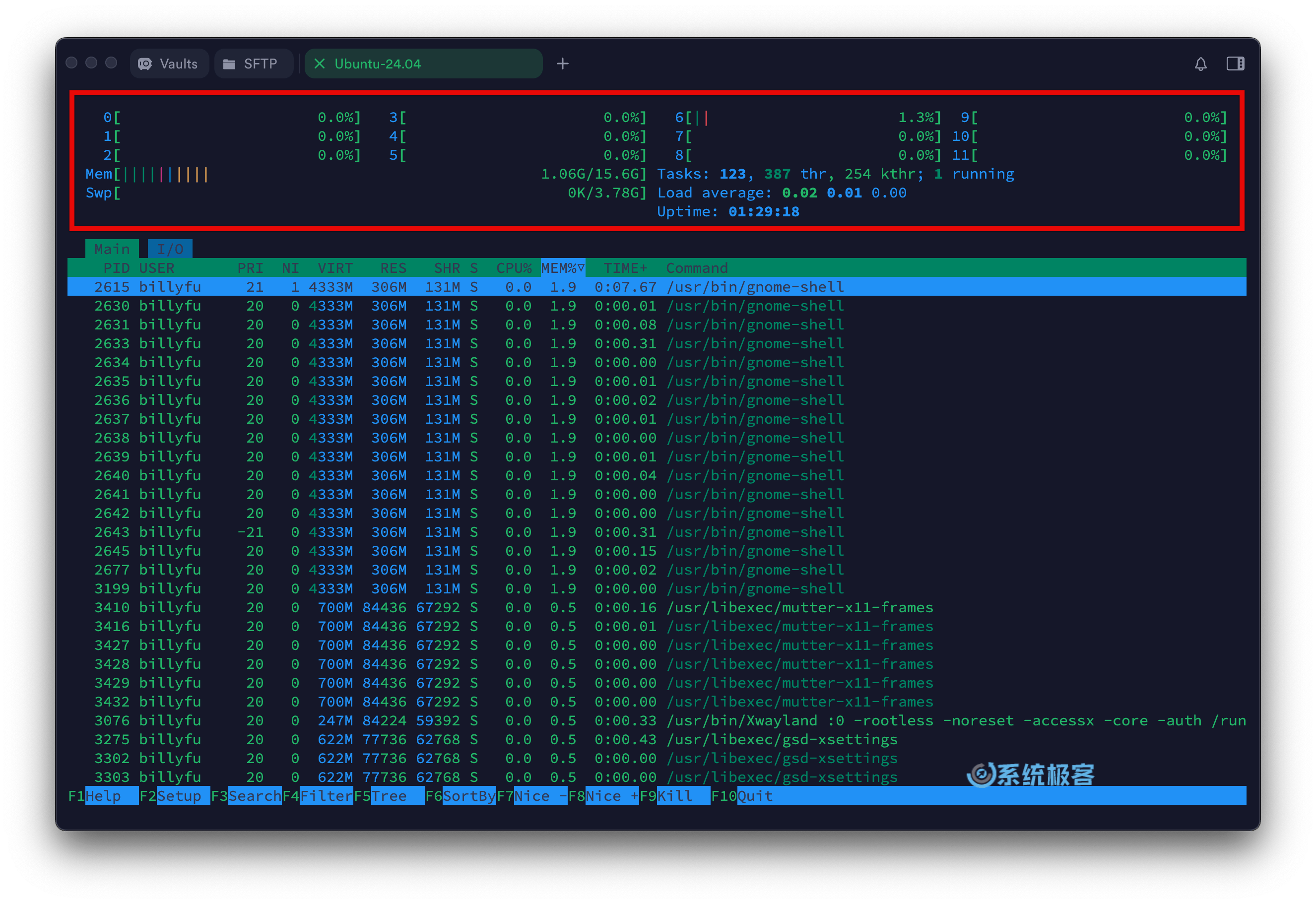1316x904 pixels.
Task: Click F1 Help in the function bar
Action: coord(103,796)
